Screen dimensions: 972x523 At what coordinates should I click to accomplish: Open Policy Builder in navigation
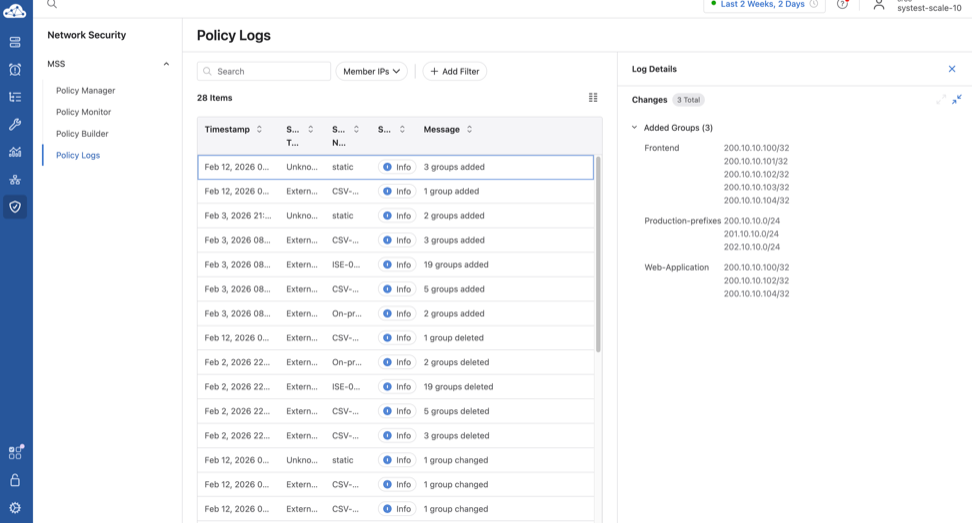tap(82, 134)
